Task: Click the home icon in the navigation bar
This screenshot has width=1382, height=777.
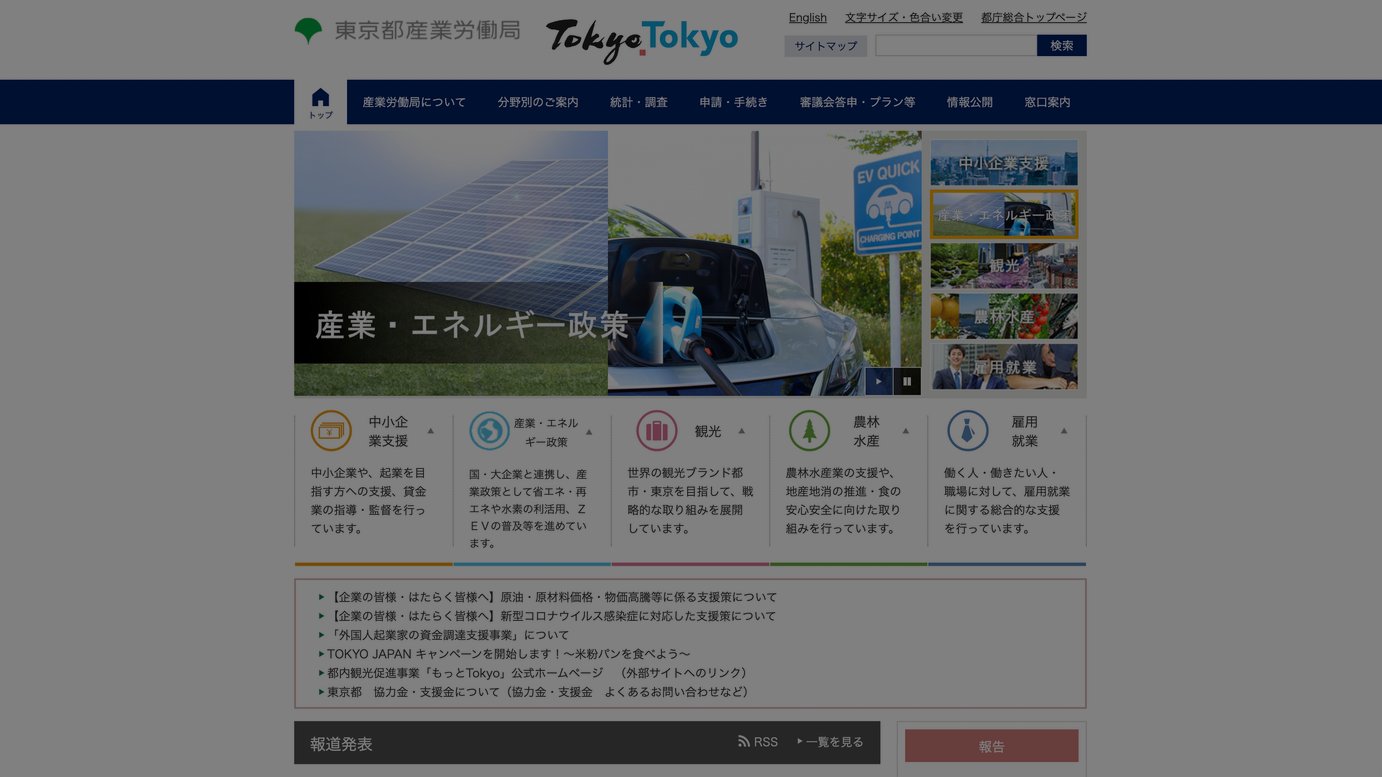Action: pyautogui.click(x=320, y=98)
